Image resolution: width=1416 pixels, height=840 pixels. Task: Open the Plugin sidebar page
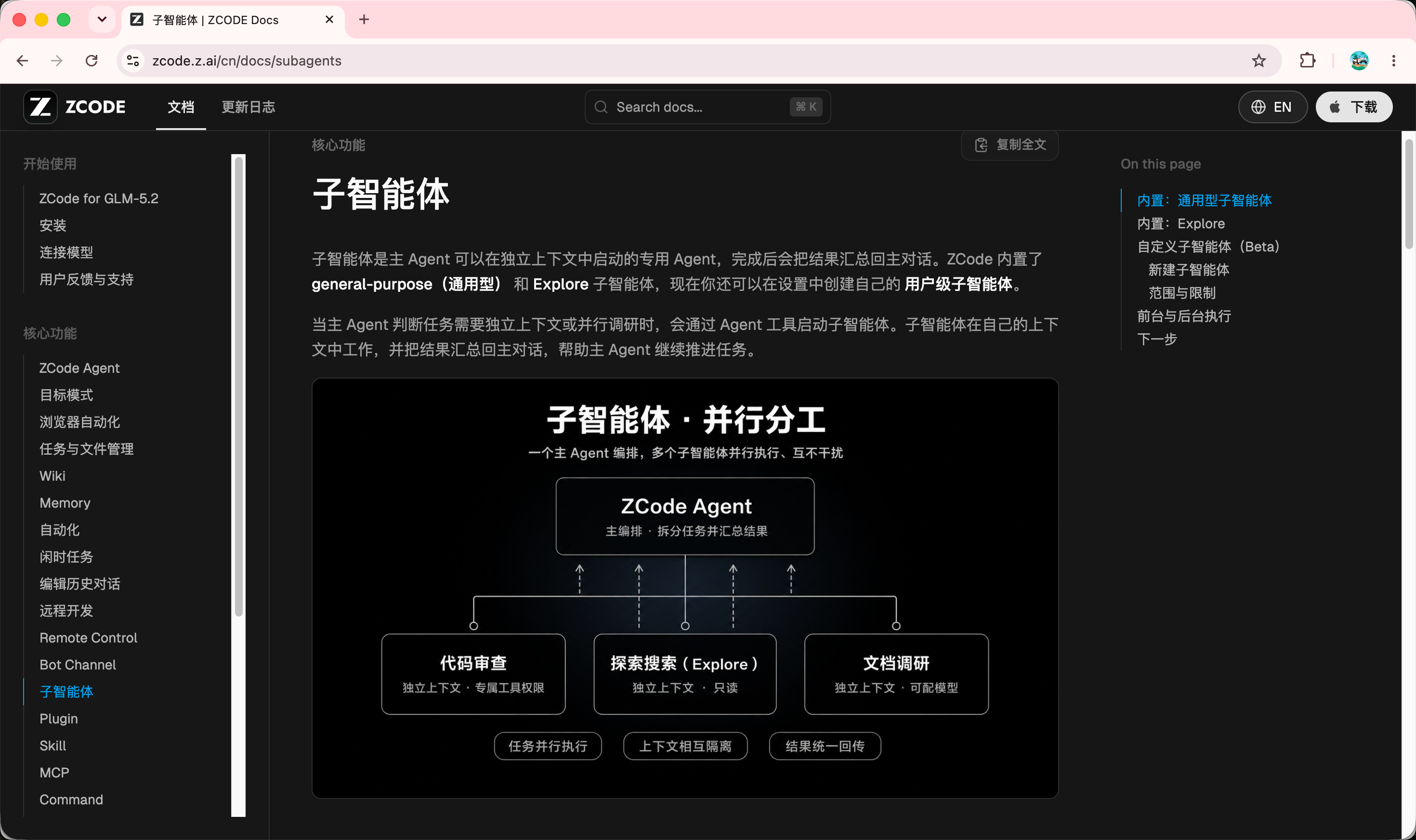pyautogui.click(x=59, y=719)
